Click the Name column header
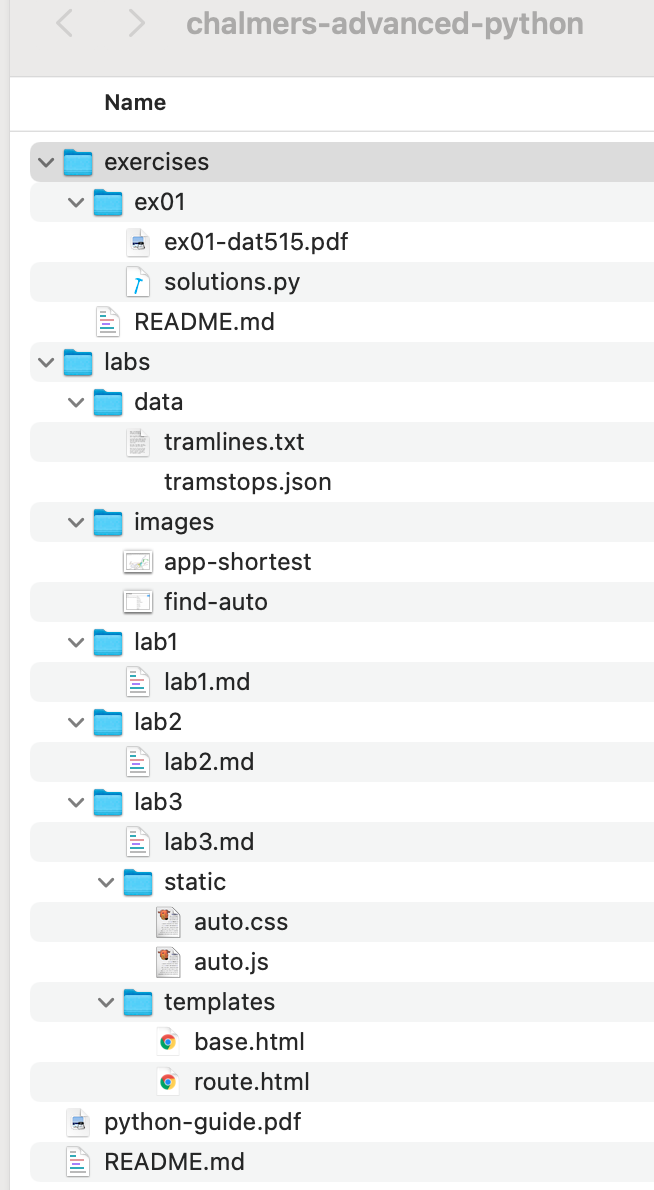Screen dimensions: 654x1190 [135, 103]
